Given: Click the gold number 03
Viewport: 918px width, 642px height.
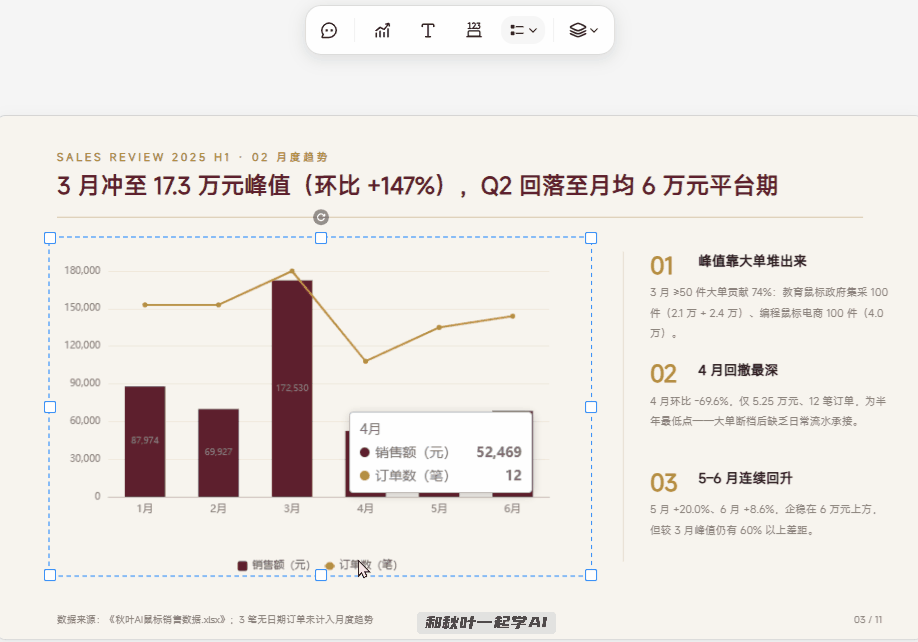Looking at the screenshot, I should [x=663, y=483].
